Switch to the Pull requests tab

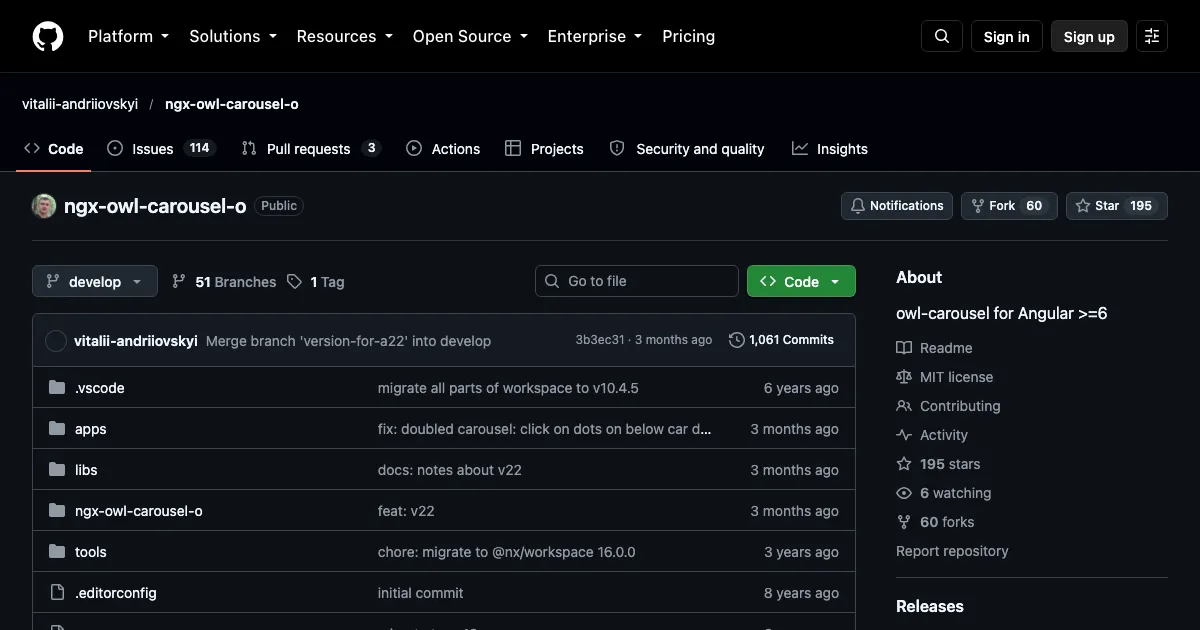(311, 149)
